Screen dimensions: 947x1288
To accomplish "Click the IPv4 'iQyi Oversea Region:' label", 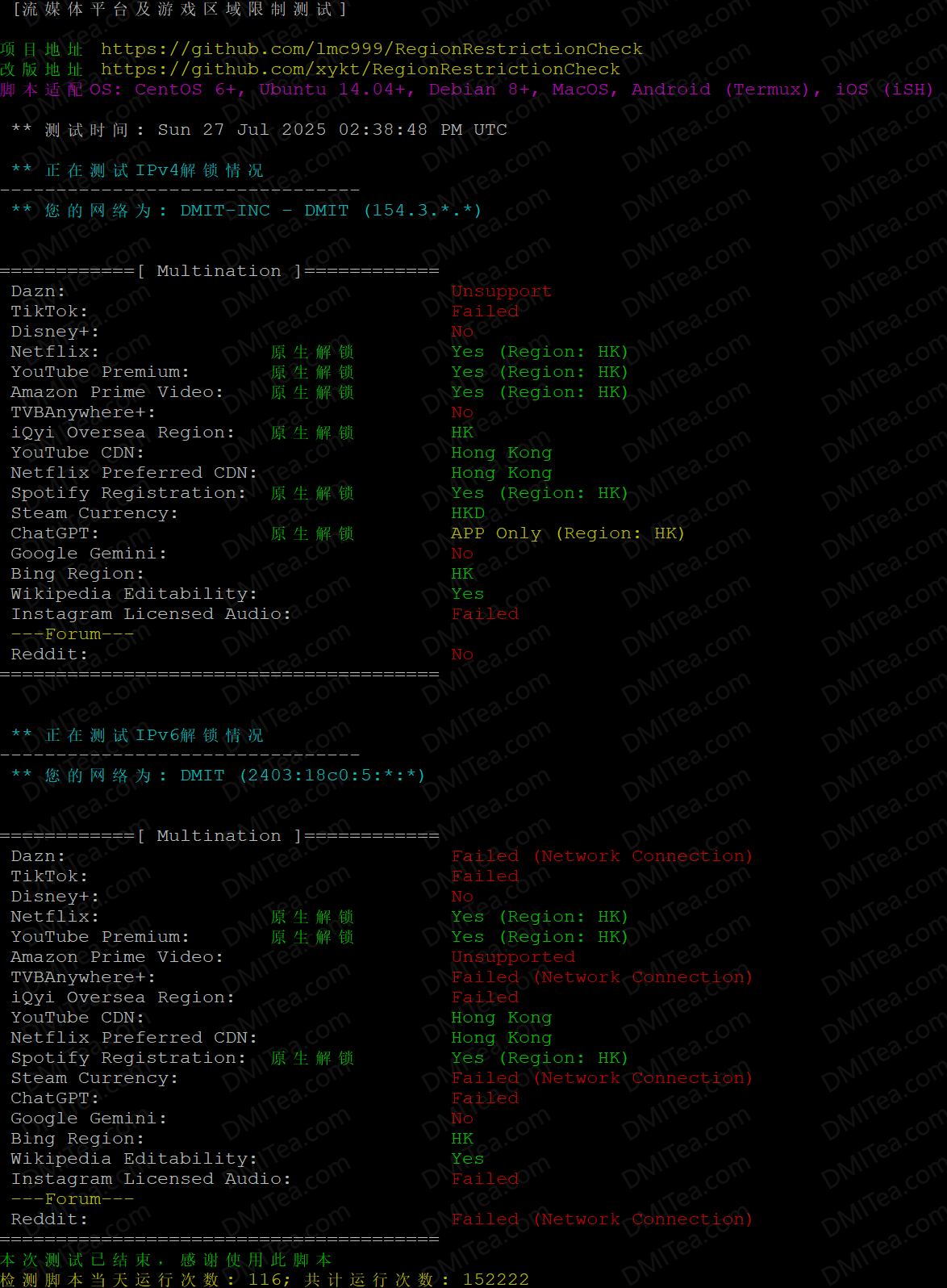I will (123, 433).
